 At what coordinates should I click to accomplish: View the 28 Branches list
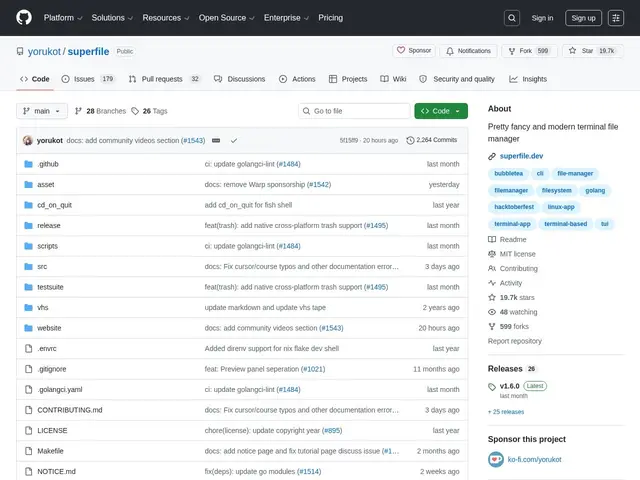pyautogui.click(x=100, y=111)
